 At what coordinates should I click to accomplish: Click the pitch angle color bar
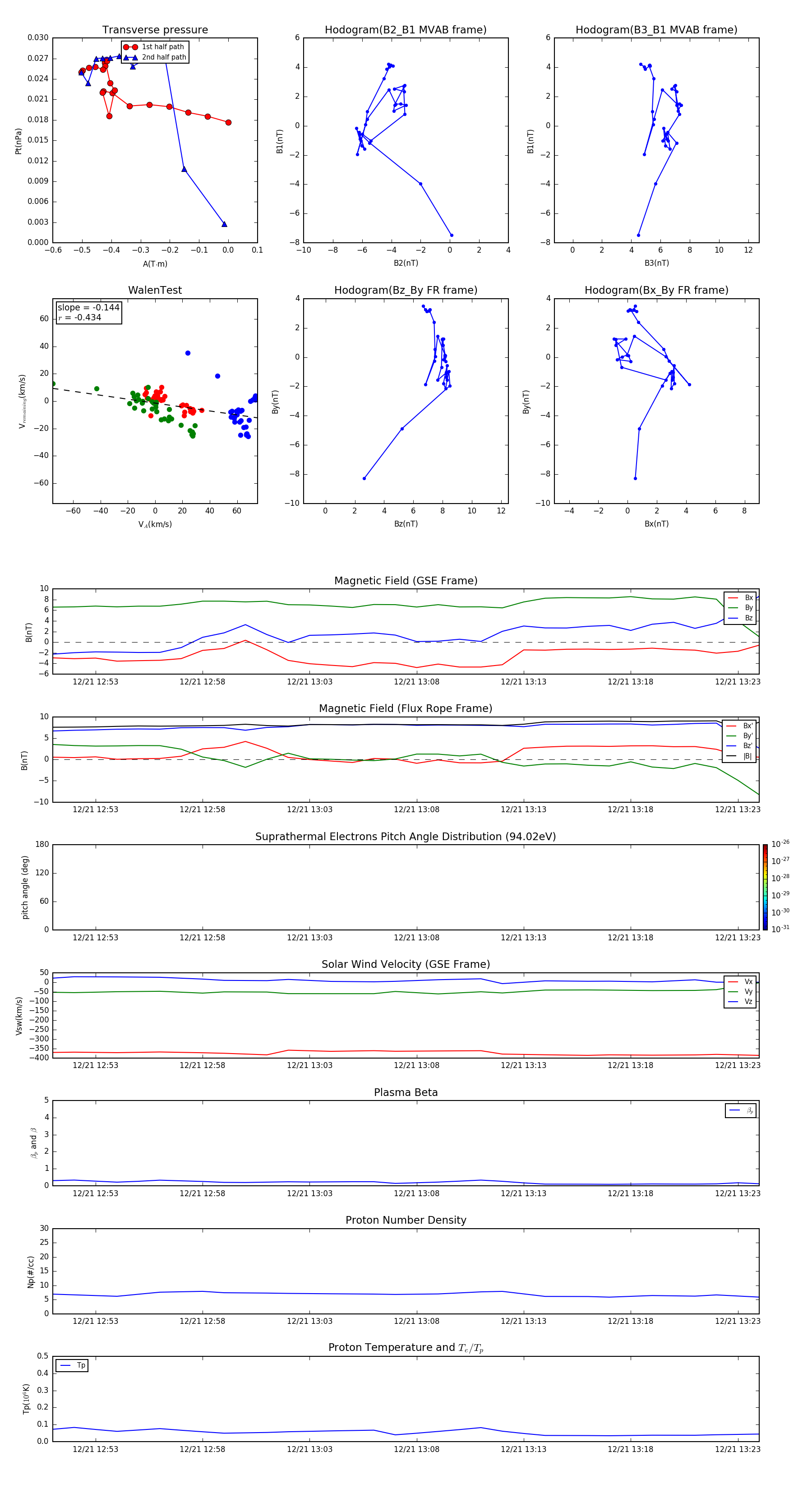[x=765, y=887]
